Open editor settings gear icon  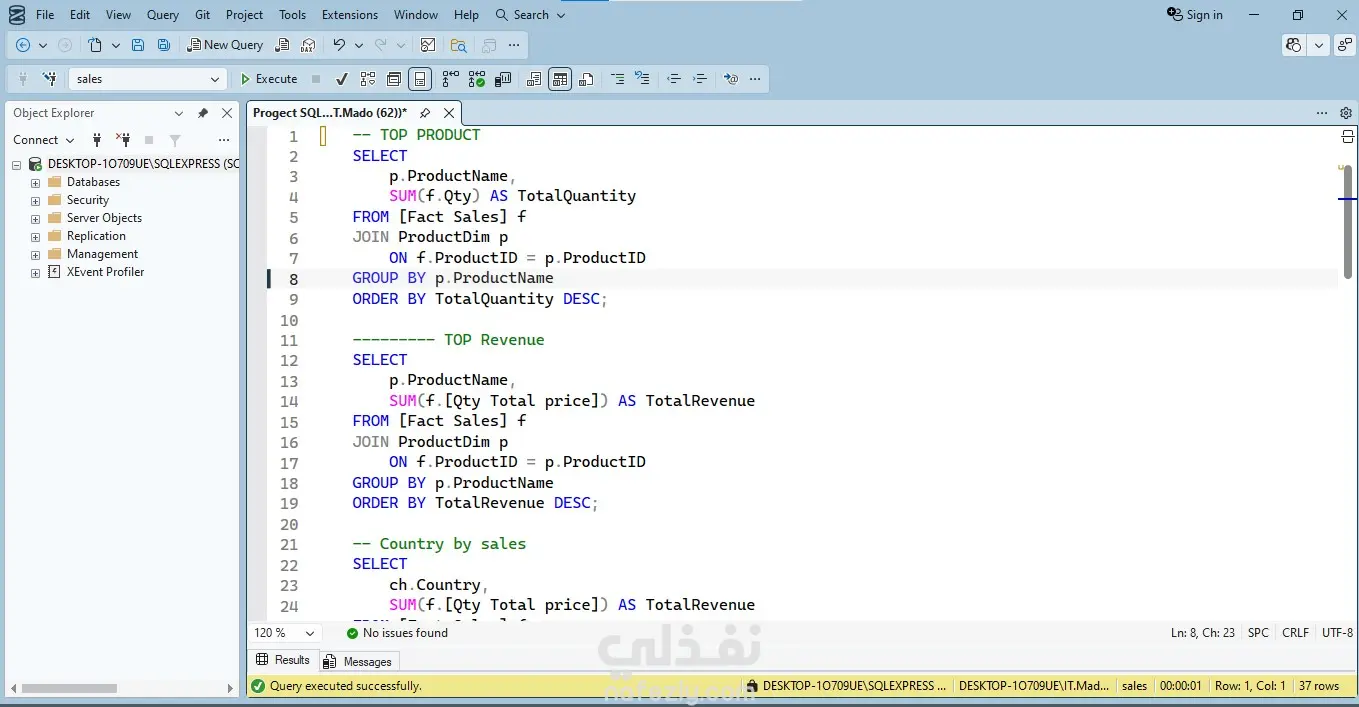tap(1346, 113)
